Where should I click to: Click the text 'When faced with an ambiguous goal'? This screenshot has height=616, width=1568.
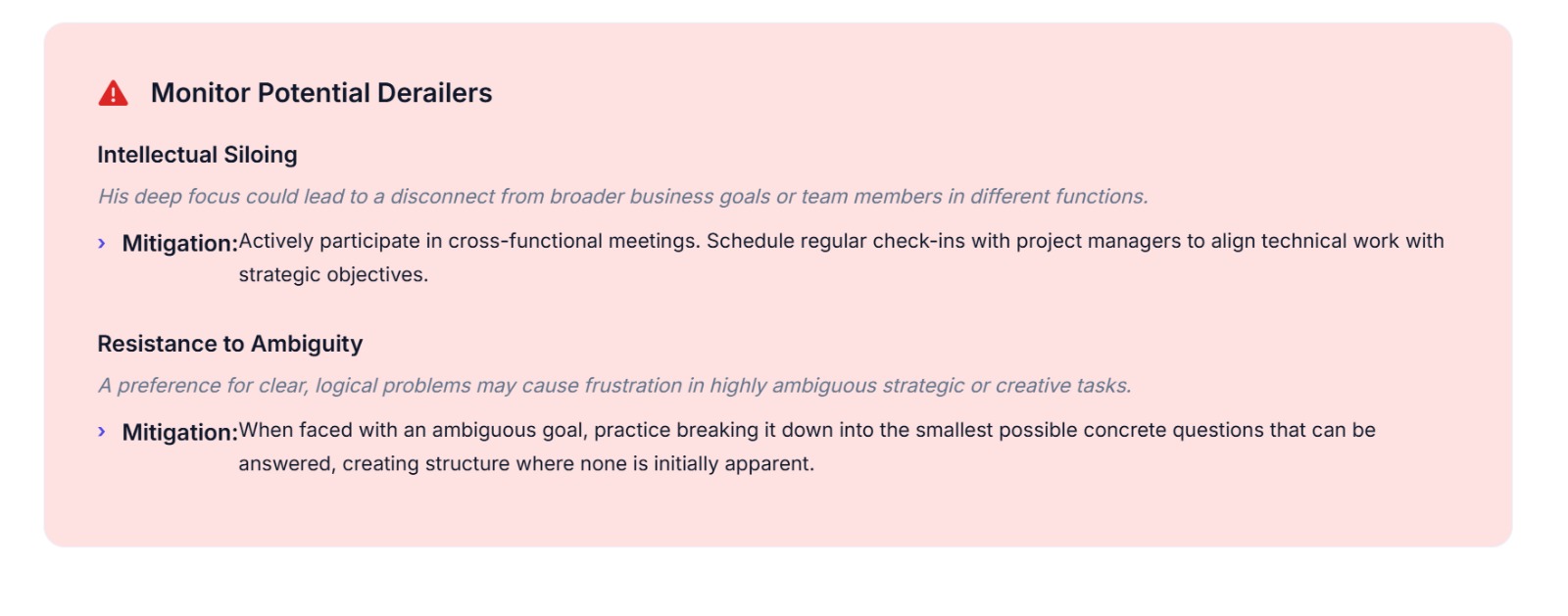point(413,430)
